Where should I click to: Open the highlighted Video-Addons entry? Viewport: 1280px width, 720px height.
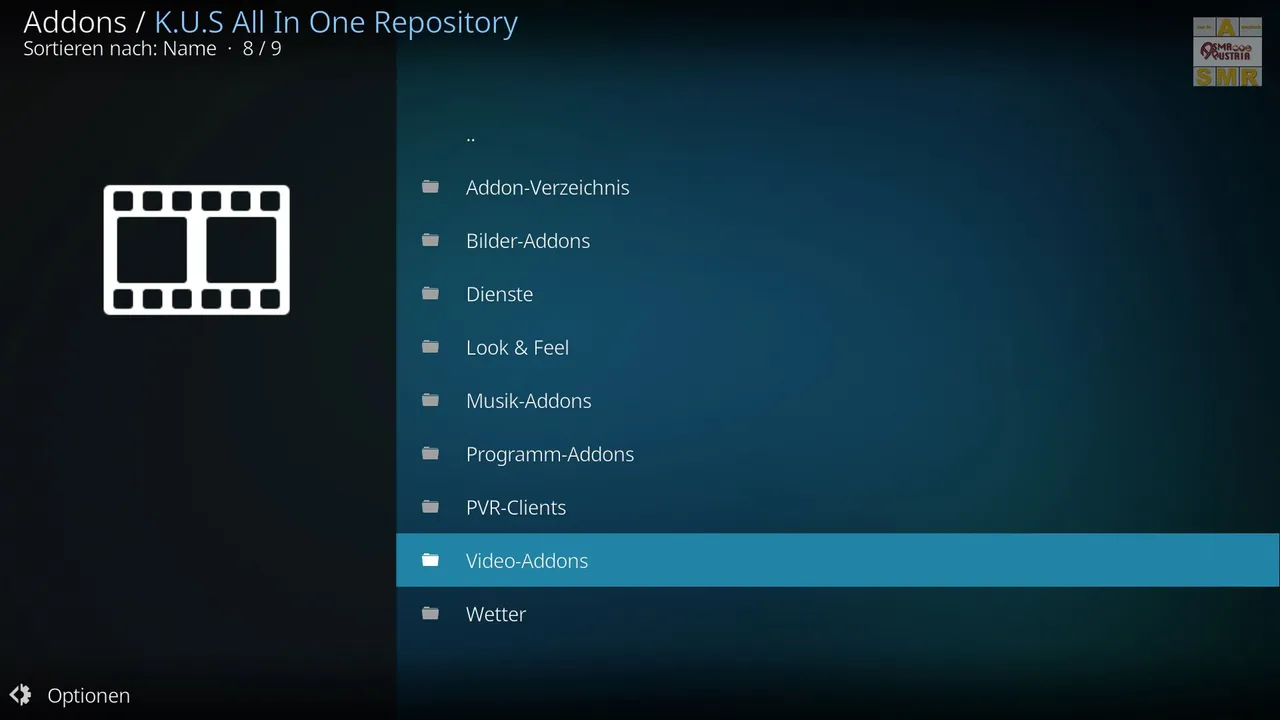[x=838, y=560]
